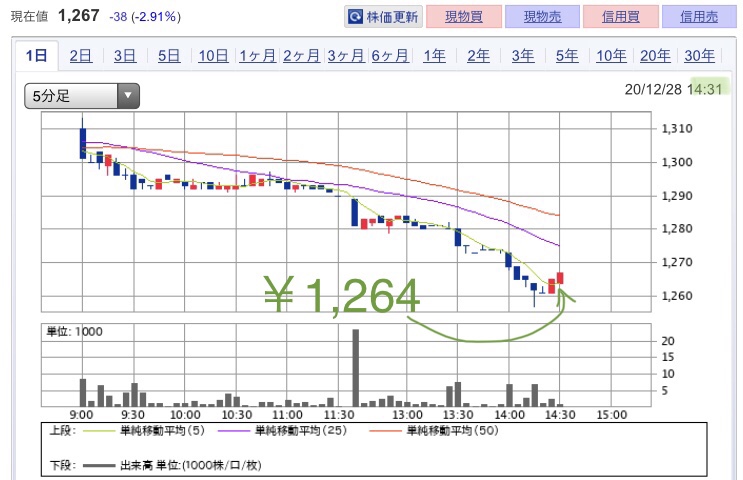Switch to the 5年 chart tab
This screenshot has height=480, width=743.
pyautogui.click(x=567, y=56)
